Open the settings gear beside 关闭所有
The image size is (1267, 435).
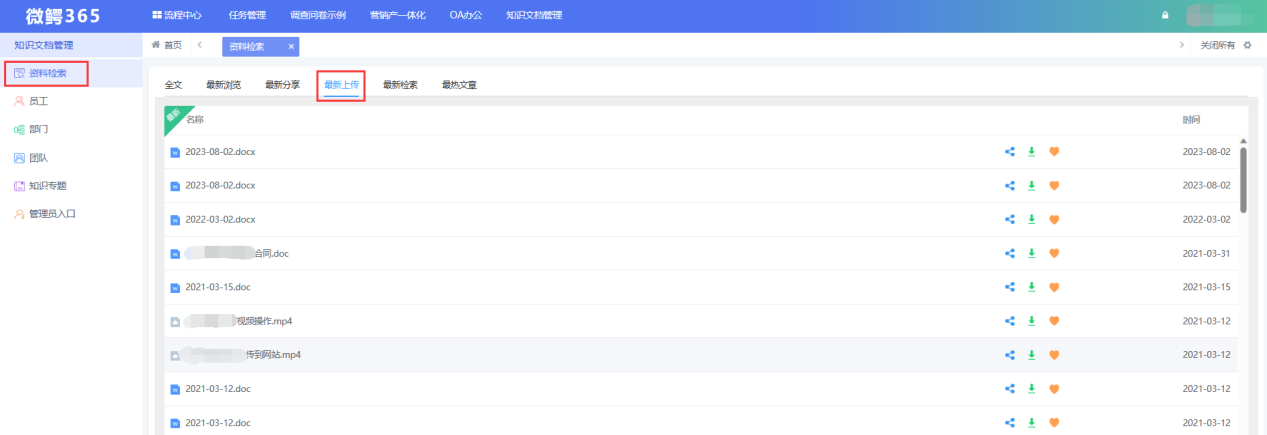click(x=1247, y=46)
